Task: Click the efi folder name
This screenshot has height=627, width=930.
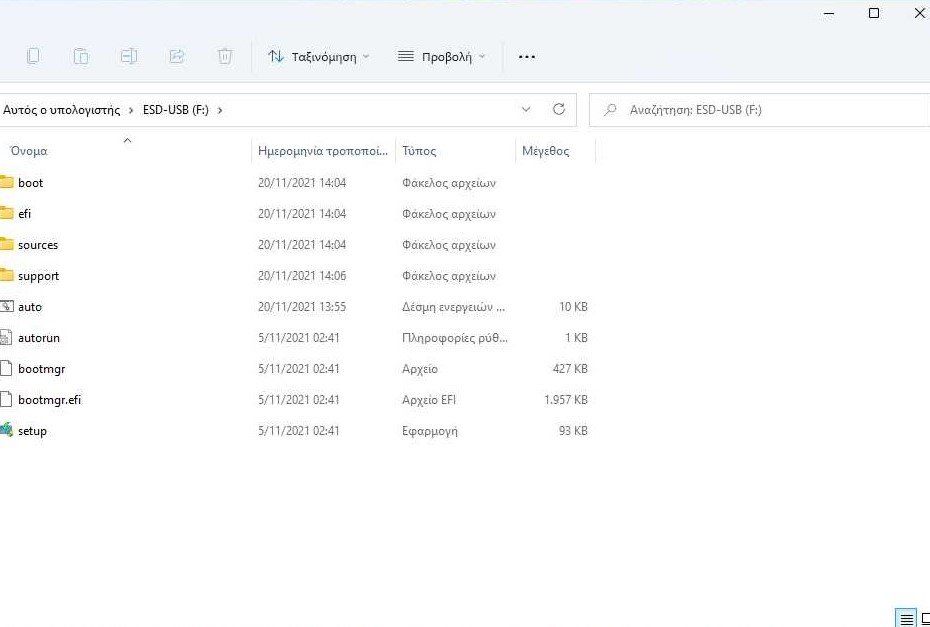Action: tap(24, 214)
